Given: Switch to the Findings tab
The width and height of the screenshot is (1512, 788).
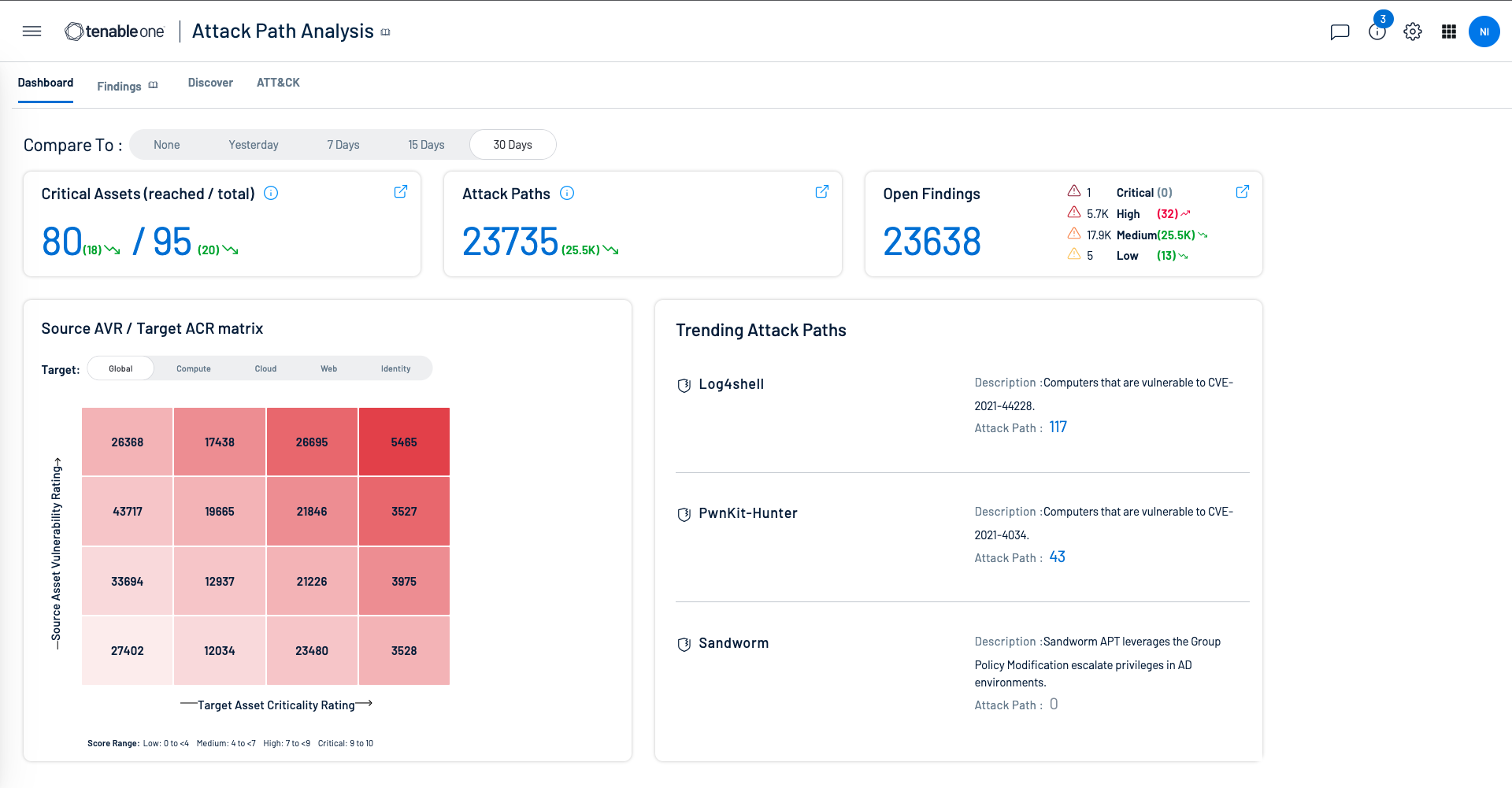Looking at the screenshot, I should pos(119,86).
